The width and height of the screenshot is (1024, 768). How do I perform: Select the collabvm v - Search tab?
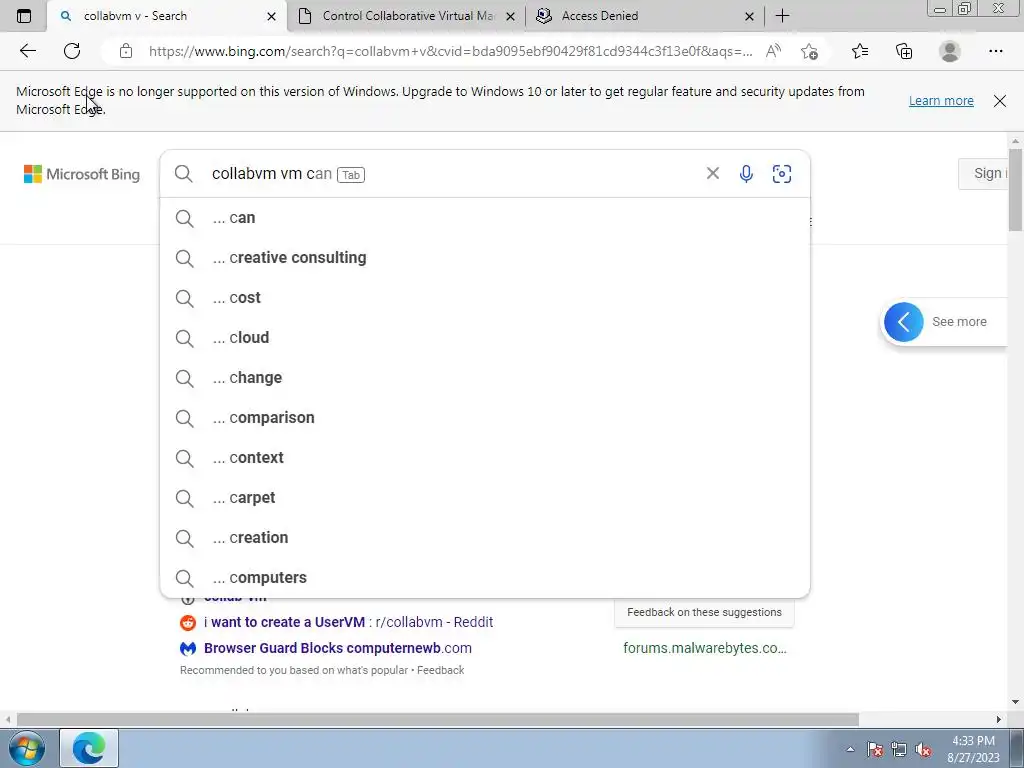click(x=167, y=16)
